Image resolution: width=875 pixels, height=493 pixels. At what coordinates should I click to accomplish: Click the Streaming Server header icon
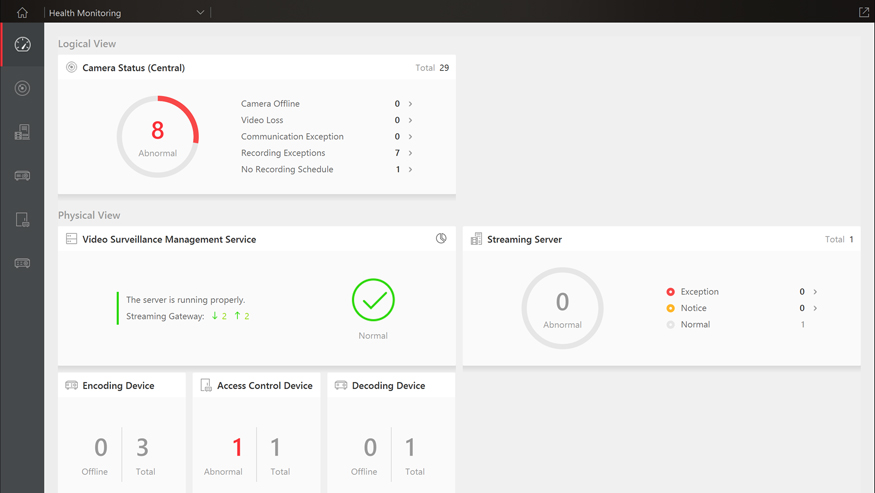click(476, 239)
